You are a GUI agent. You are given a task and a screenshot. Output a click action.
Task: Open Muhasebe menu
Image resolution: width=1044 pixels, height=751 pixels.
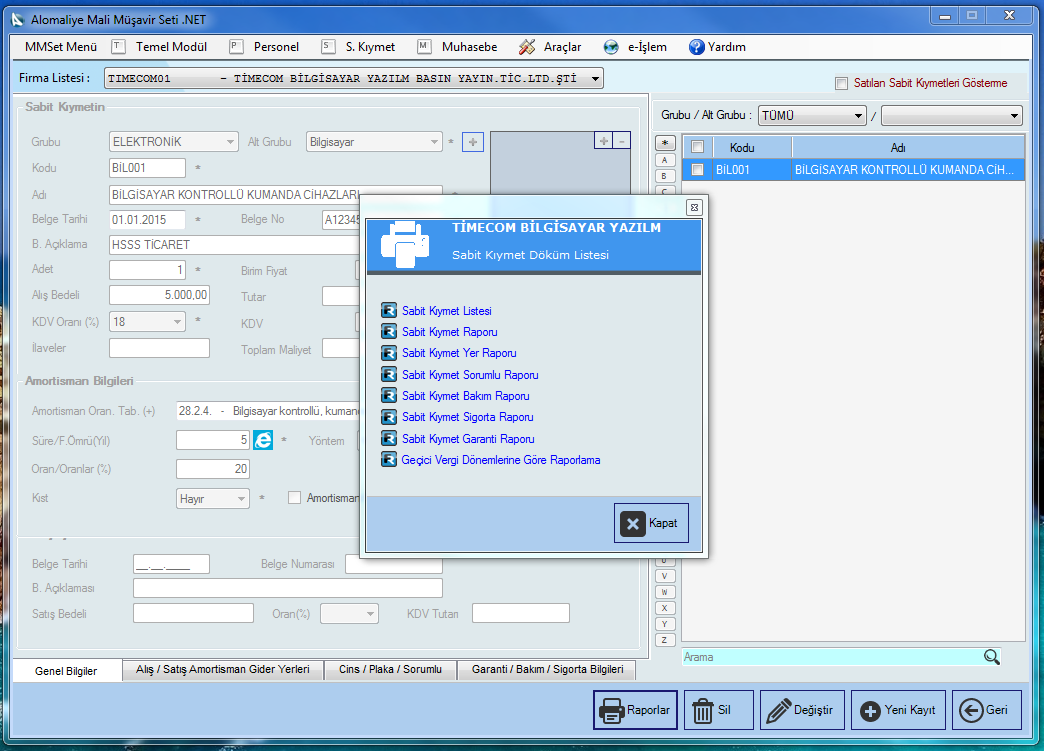[469, 47]
